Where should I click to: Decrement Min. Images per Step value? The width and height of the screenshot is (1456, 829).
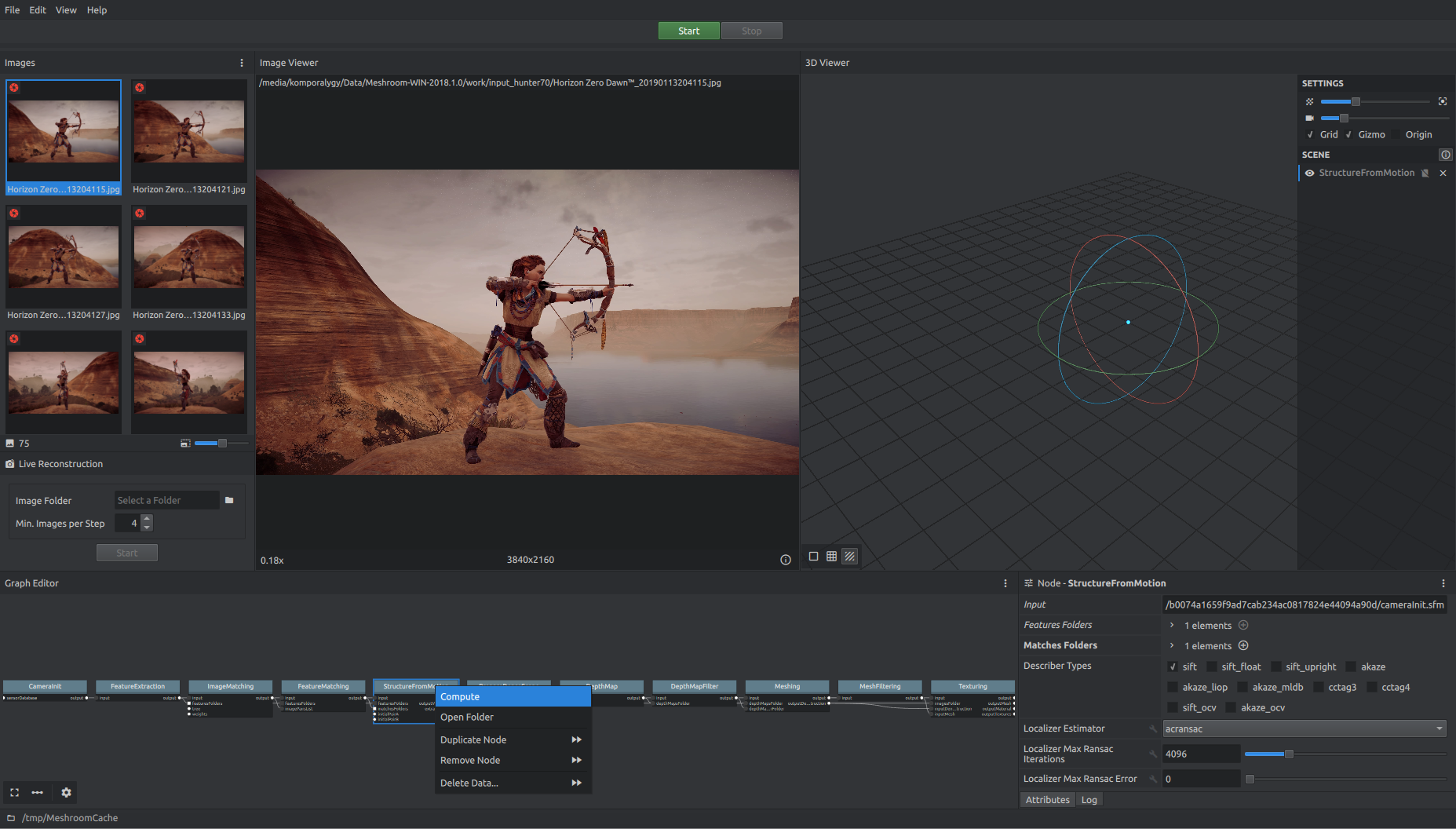[147, 528]
